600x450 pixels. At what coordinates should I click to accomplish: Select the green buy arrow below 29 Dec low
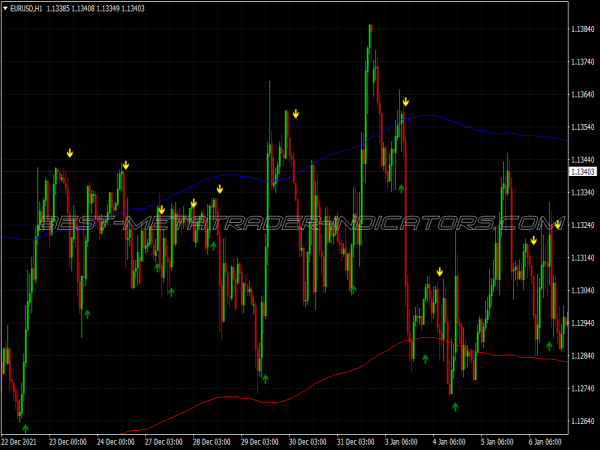pos(265,378)
